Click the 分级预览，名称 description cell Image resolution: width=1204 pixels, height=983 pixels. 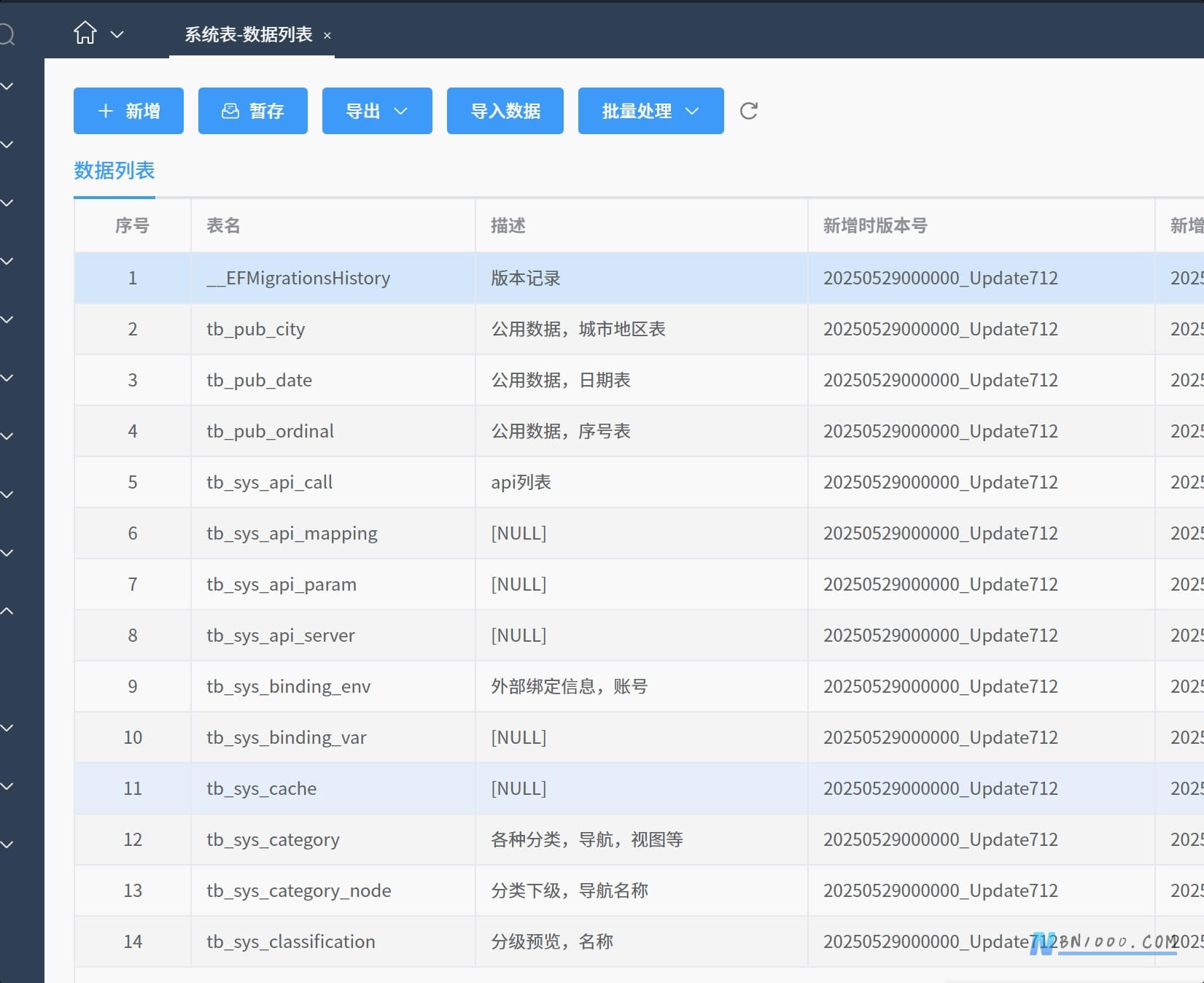tap(642, 941)
